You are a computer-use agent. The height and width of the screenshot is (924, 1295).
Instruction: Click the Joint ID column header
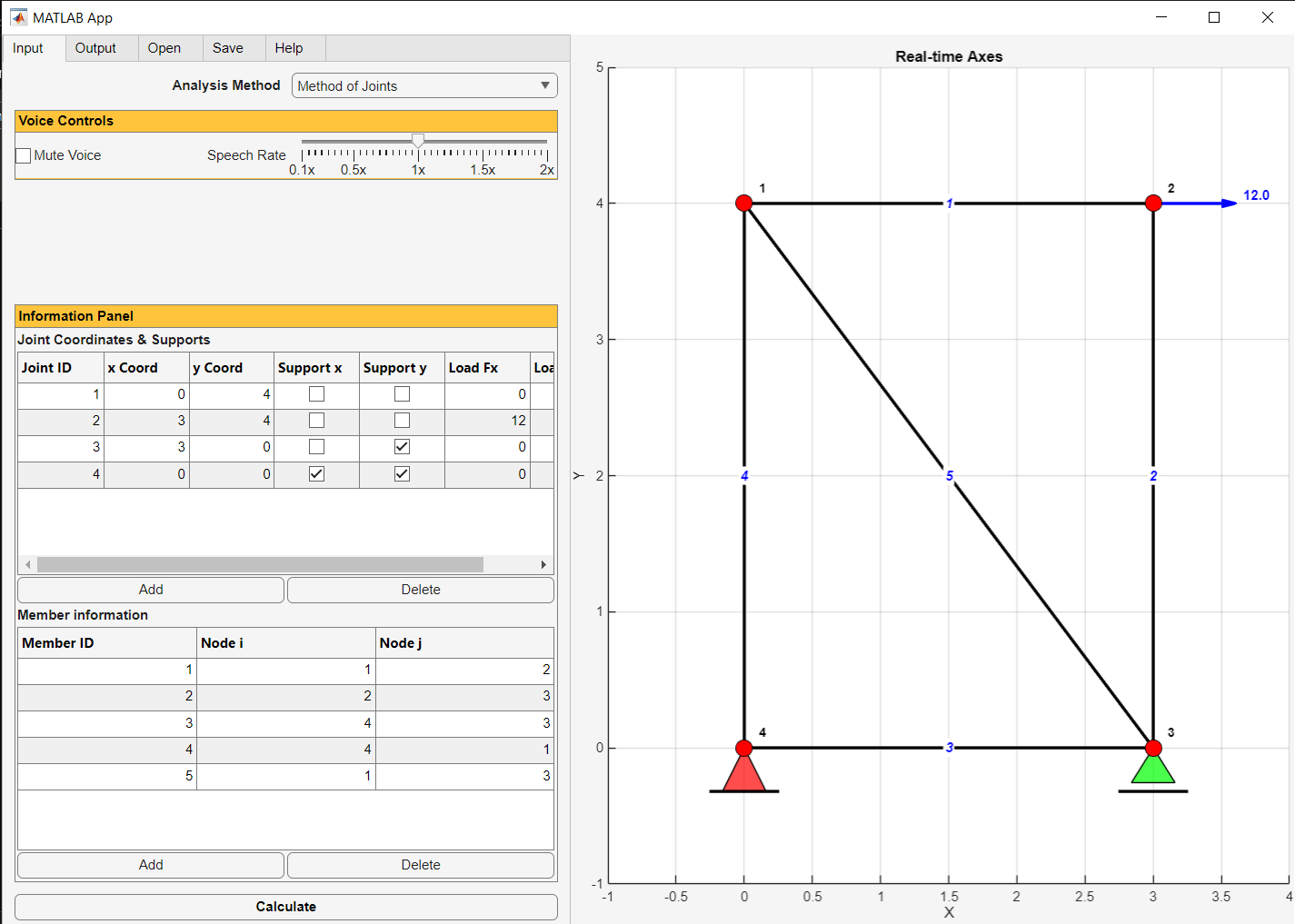click(61, 368)
